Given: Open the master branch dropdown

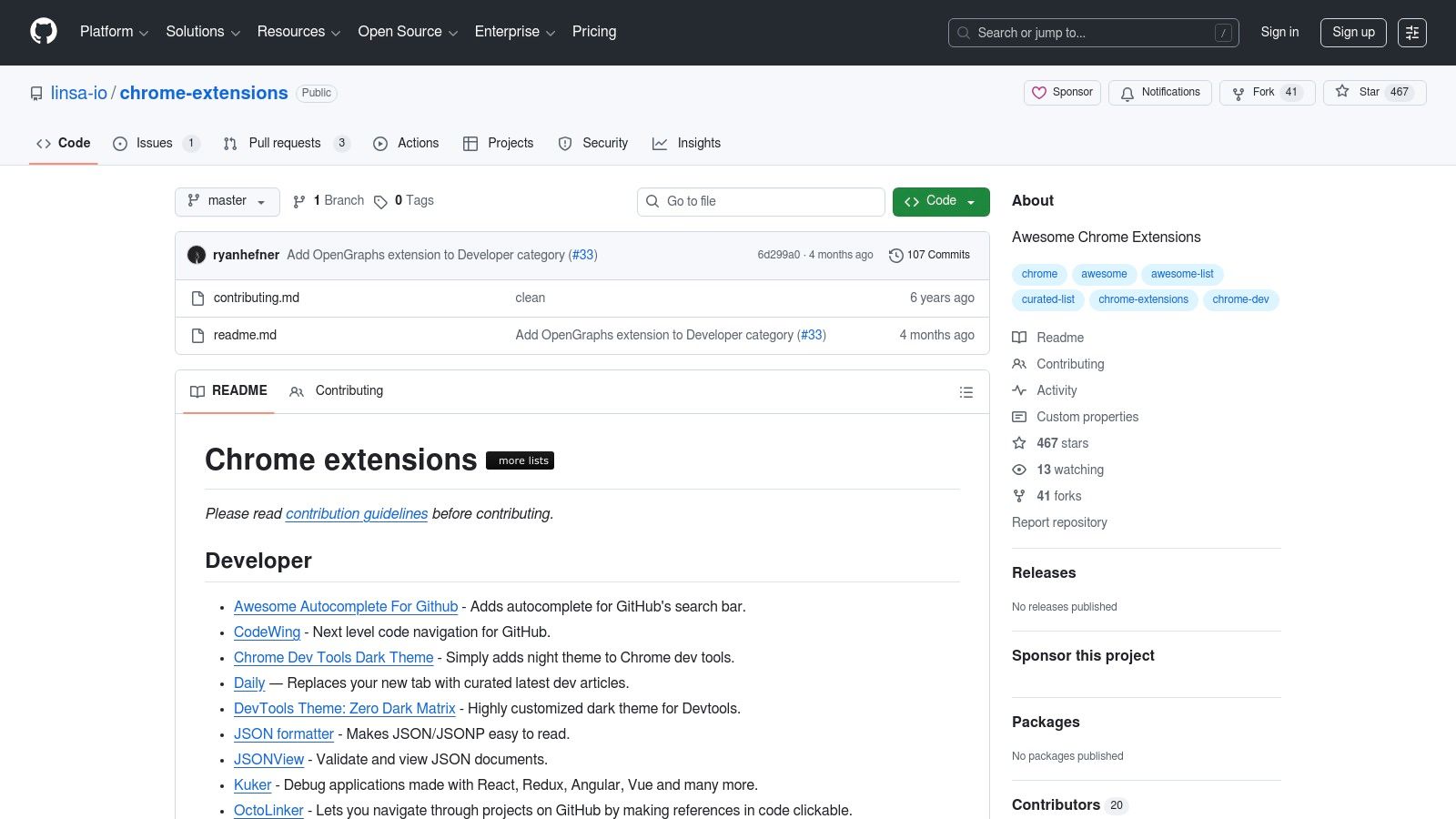Looking at the screenshot, I should (x=227, y=201).
